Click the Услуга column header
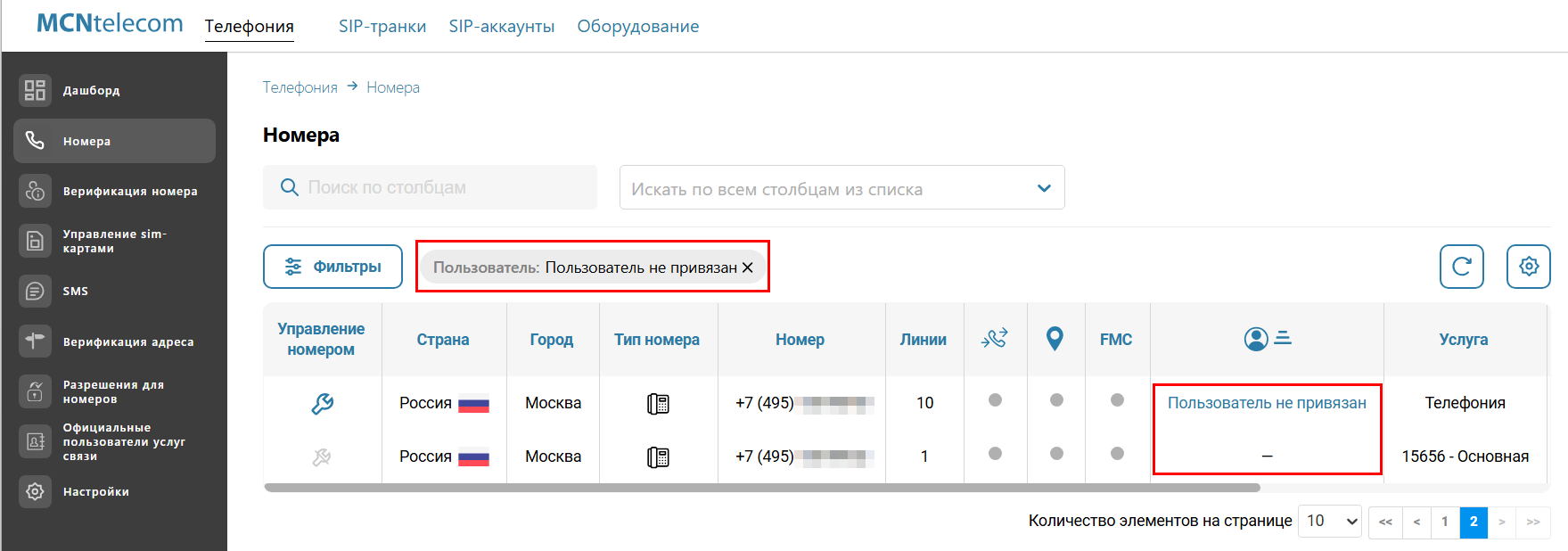 [x=1464, y=340]
